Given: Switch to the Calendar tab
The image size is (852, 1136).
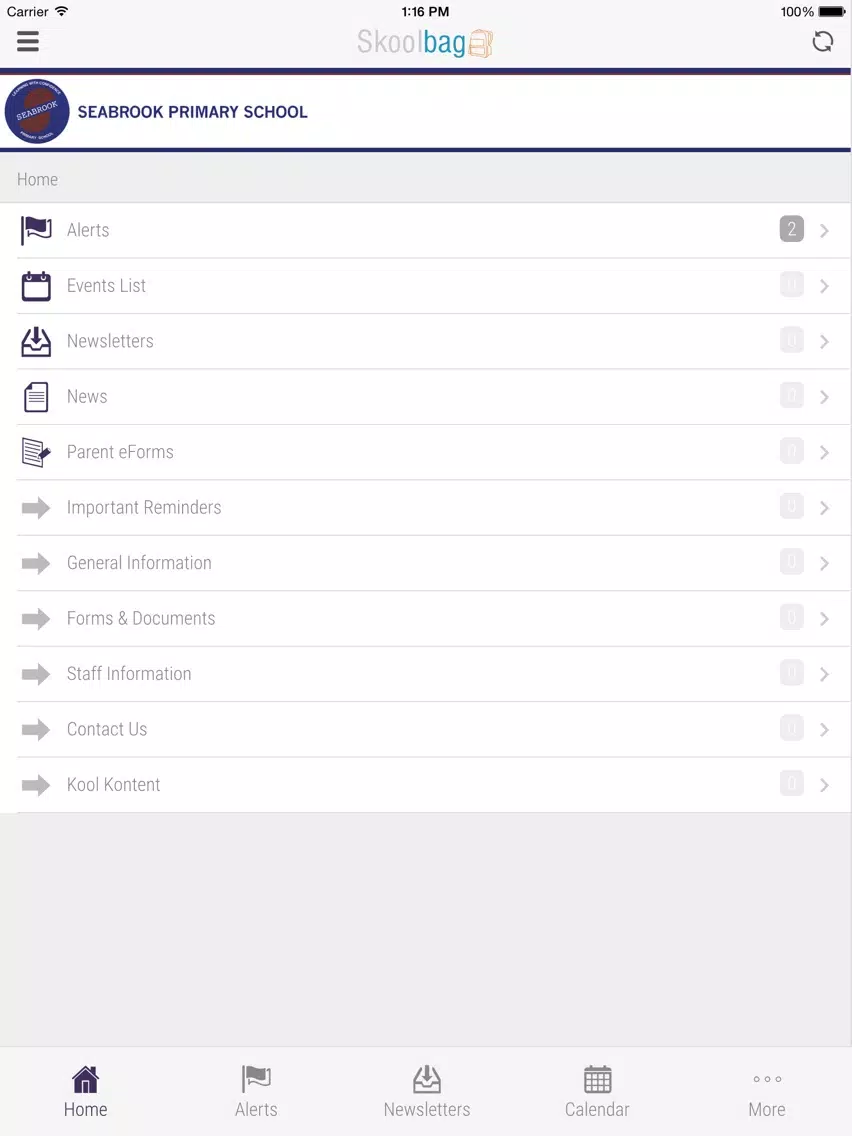Looking at the screenshot, I should [597, 1092].
